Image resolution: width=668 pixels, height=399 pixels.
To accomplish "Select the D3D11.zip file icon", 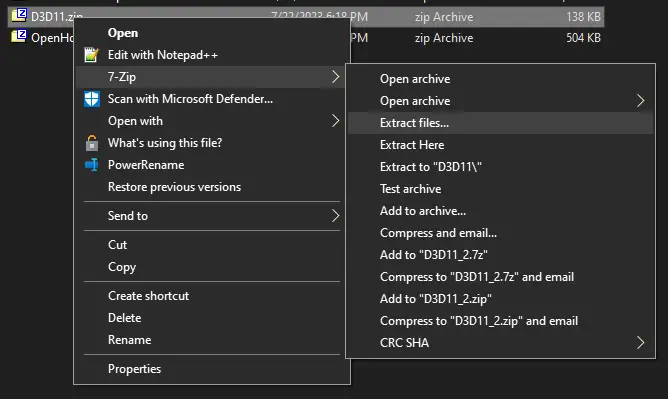I will pyautogui.click(x=19, y=15).
